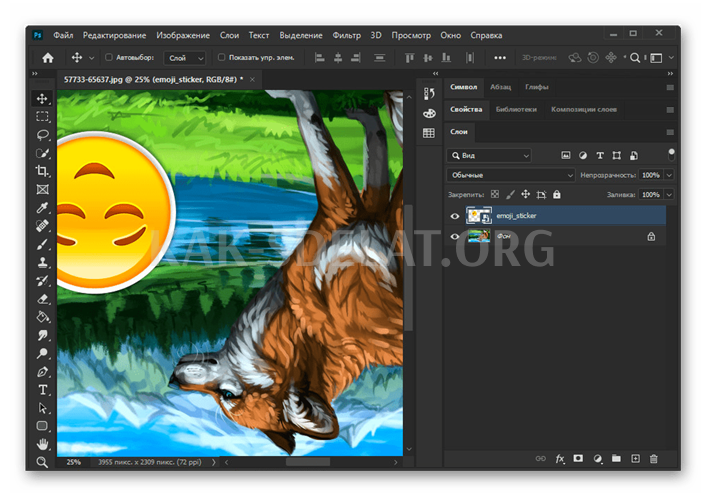Select the Hand tool
Image resolution: width=706 pixels, height=496 pixels.
42,445
